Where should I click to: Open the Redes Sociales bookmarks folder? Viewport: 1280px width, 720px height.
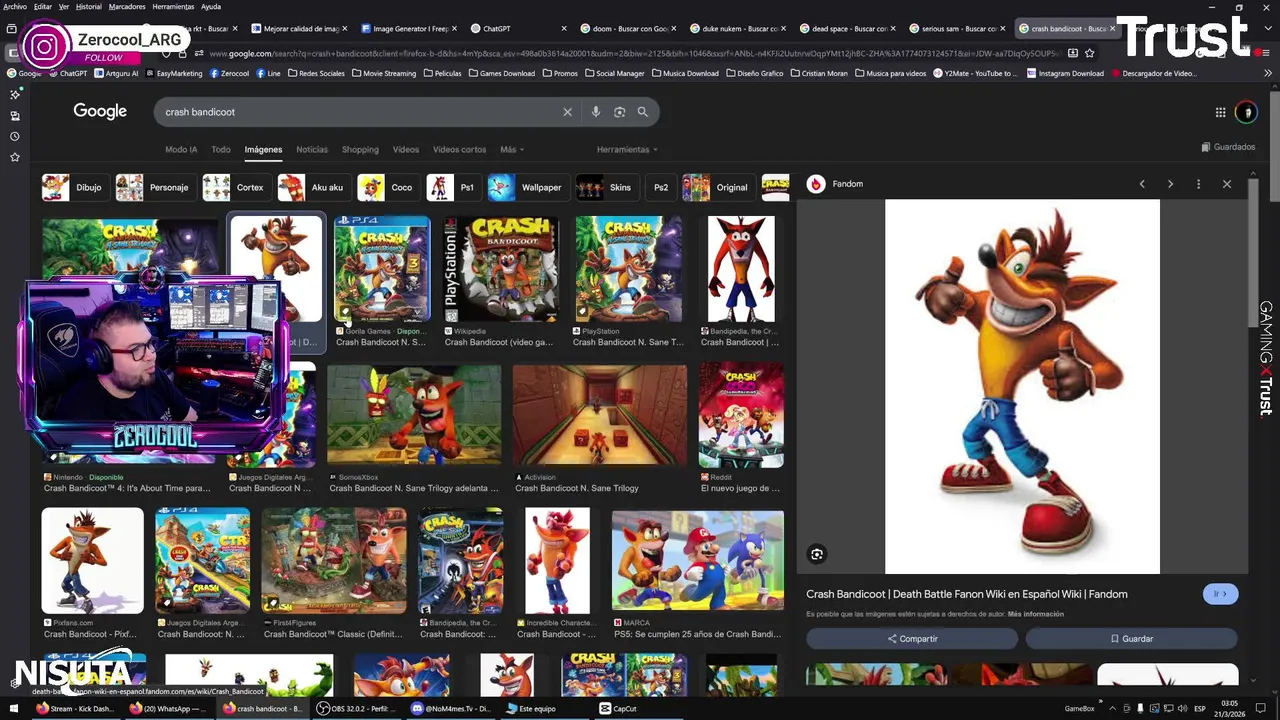point(314,73)
